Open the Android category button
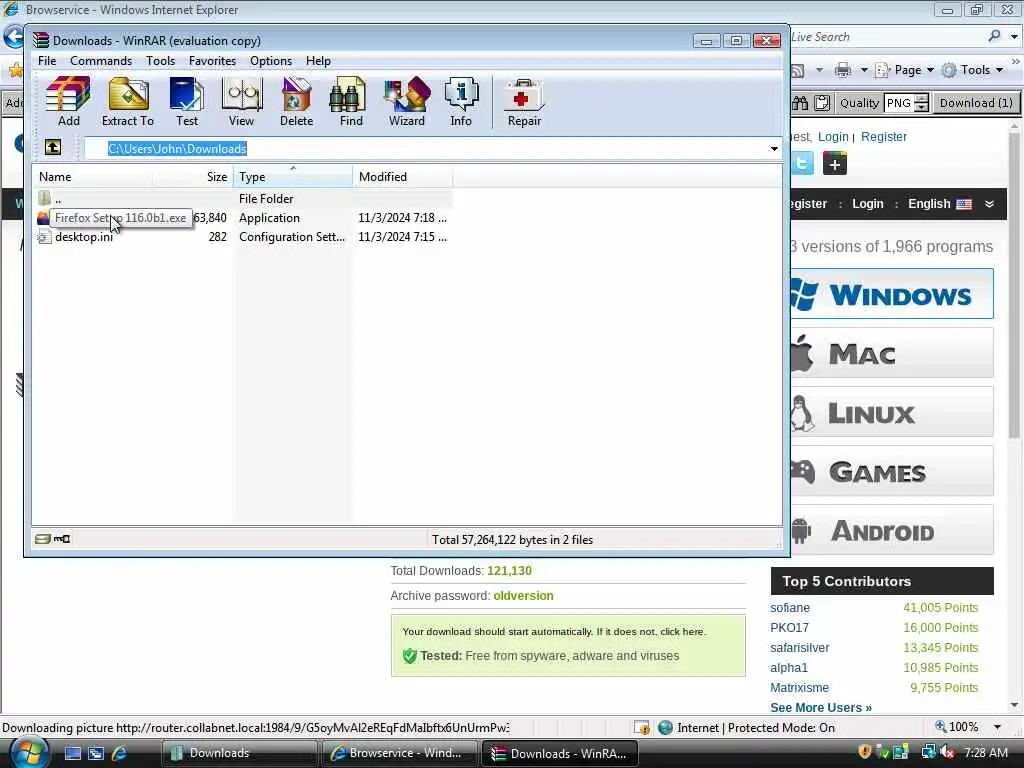The width and height of the screenshot is (1024, 768). (891, 530)
